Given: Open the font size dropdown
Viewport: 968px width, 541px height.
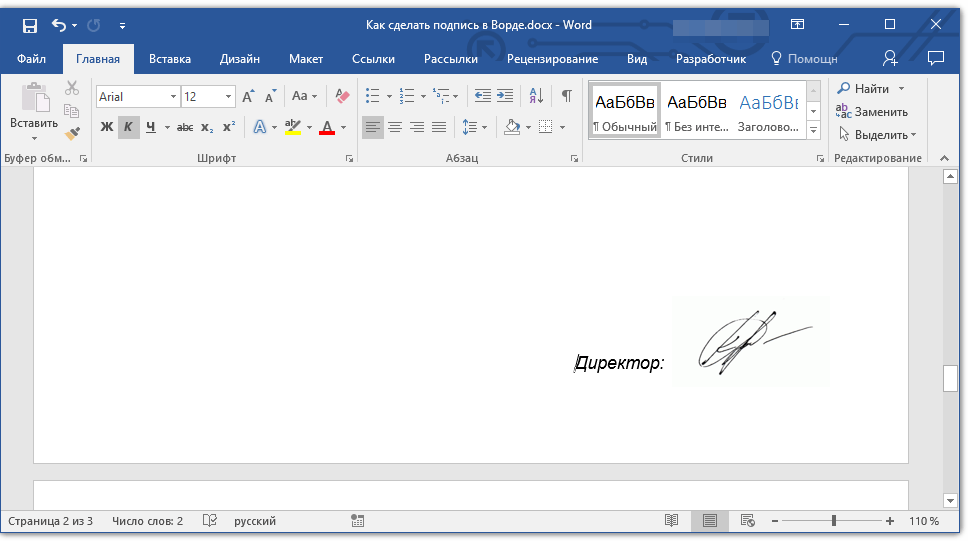Looking at the screenshot, I should (x=229, y=97).
